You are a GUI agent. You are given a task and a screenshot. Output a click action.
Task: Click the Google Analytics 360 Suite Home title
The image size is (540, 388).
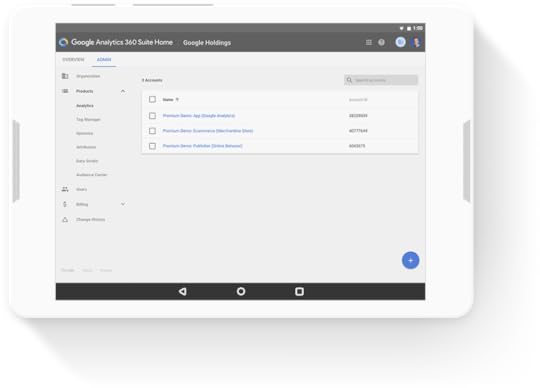point(122,42)
